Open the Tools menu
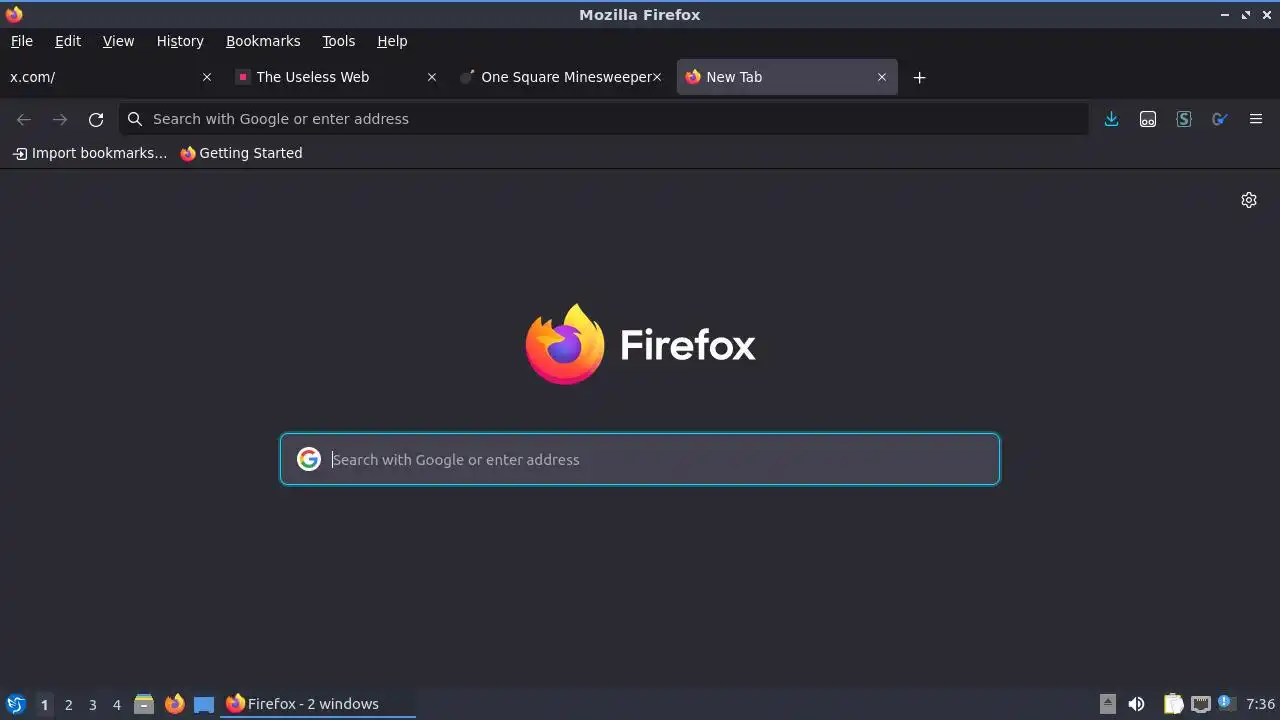 click(338, 41)
